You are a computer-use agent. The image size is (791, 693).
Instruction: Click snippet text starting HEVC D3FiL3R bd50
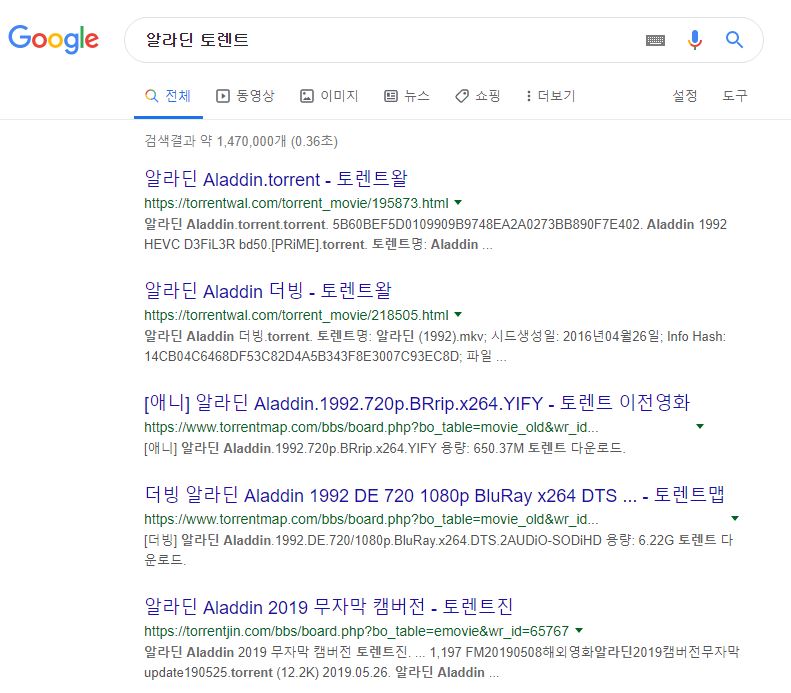[318, 245]
